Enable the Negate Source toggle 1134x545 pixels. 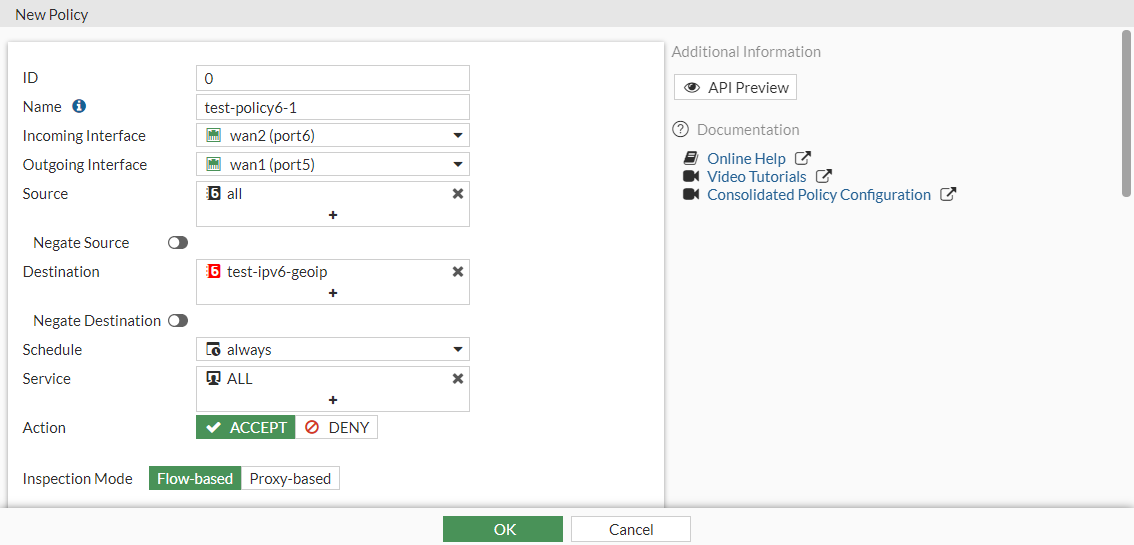click(x=178, y=243)
